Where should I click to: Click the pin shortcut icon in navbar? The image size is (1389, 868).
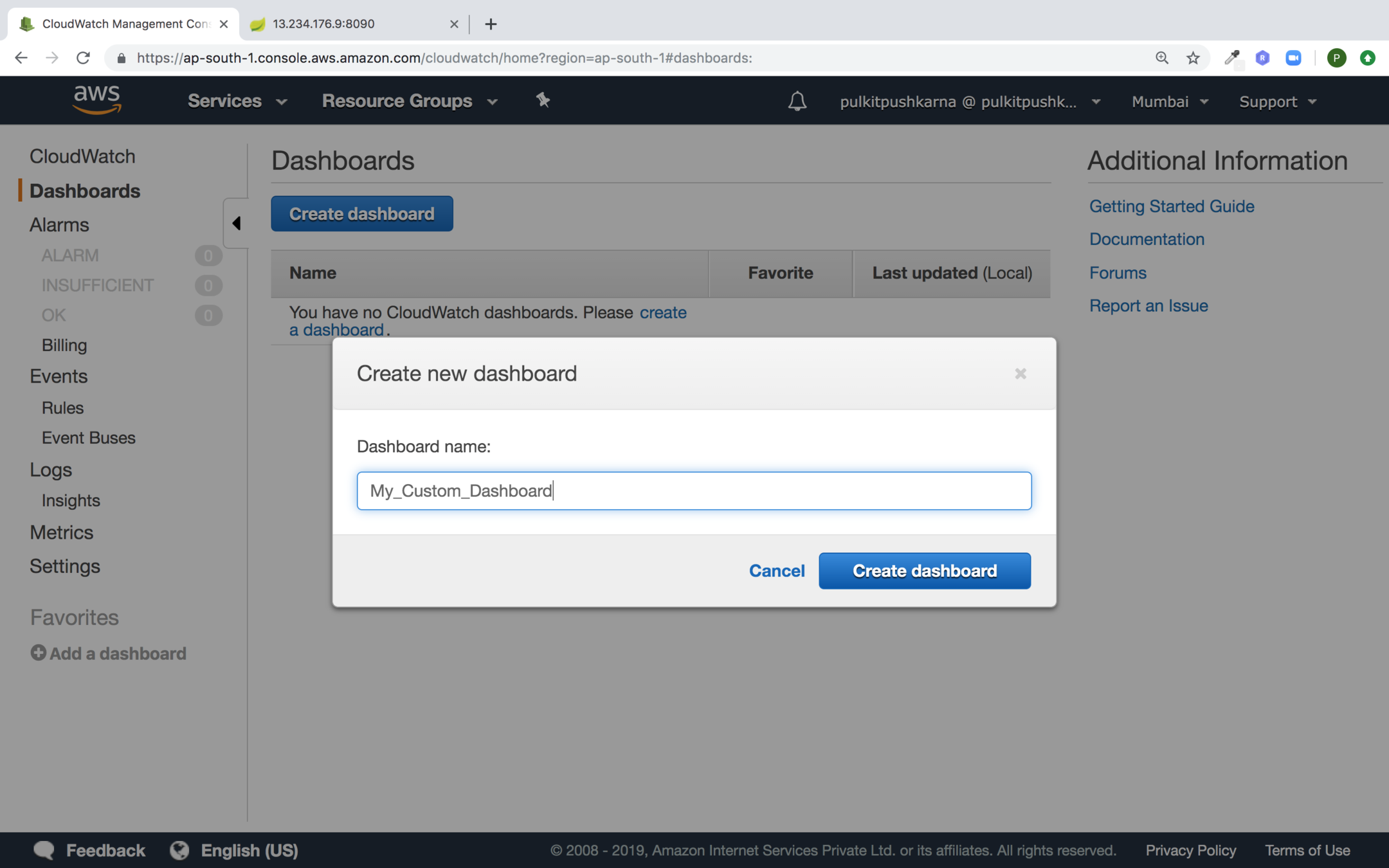(x=543, y=100)
